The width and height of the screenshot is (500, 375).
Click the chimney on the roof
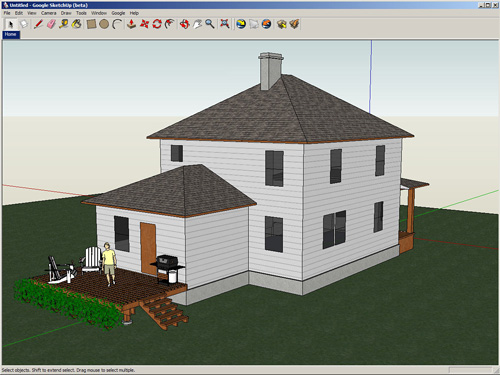pyautogui.click(x=270, y=71)
